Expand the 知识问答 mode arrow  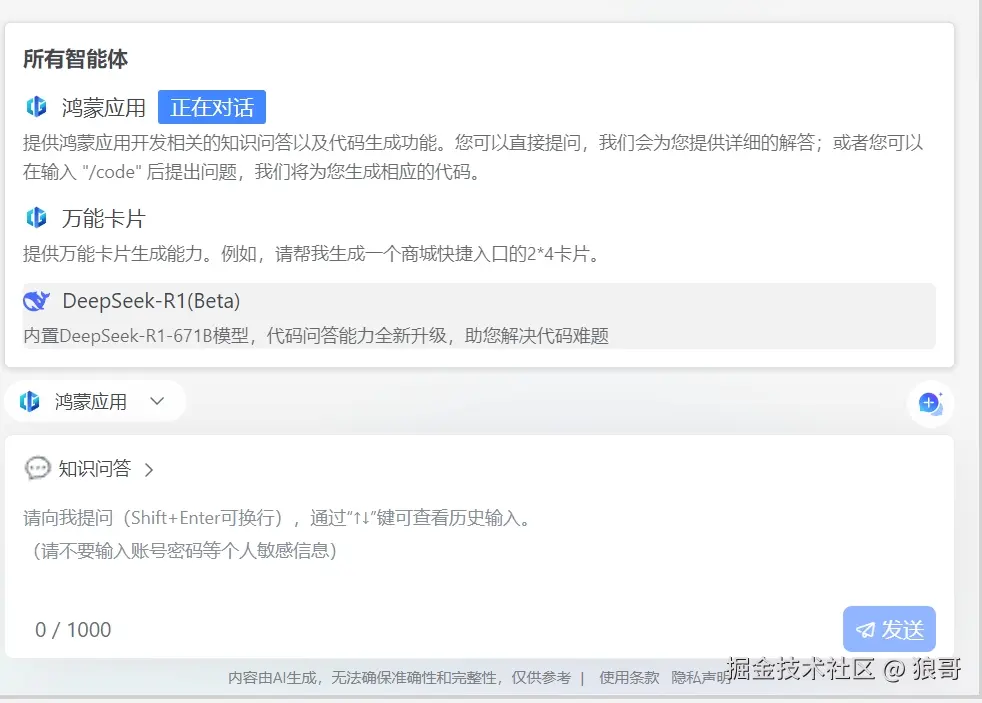click(149, 470)
